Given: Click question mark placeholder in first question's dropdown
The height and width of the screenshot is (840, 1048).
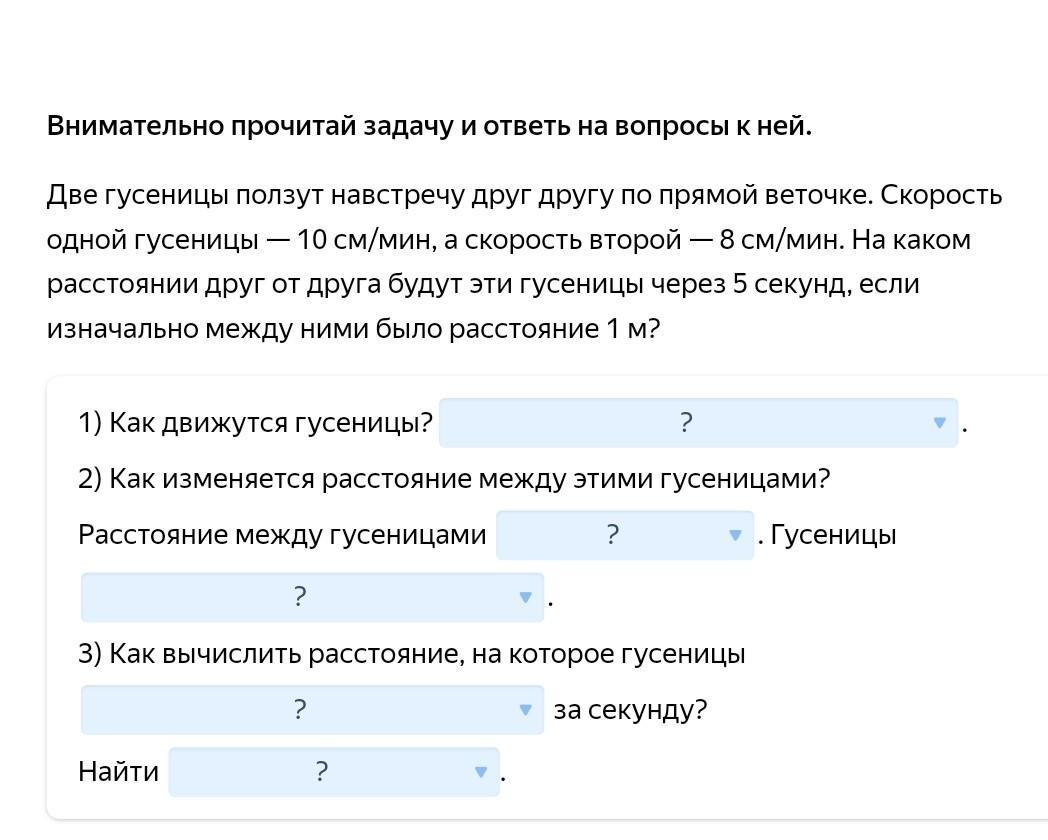Looking at the screenshot, I should (686, 422).
